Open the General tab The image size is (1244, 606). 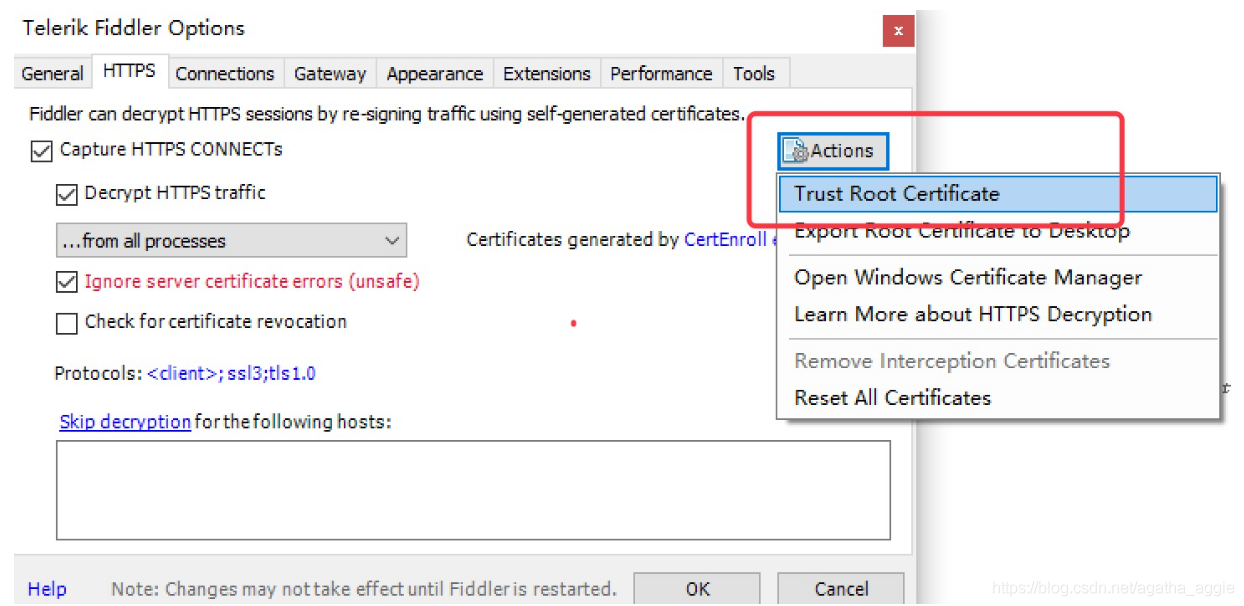[52, 73]
